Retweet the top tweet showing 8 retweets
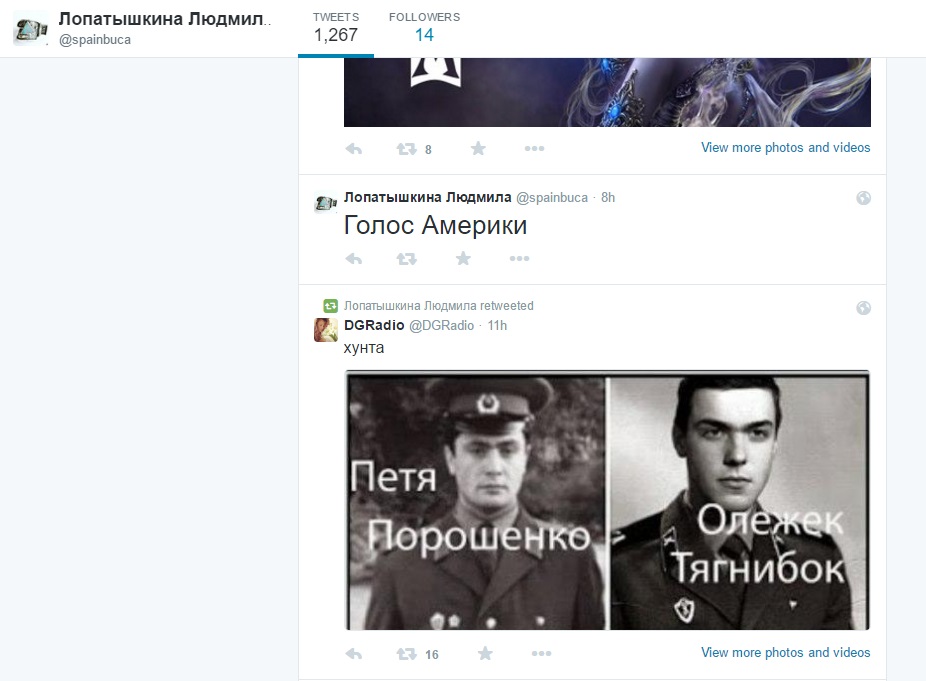This screenshot has height=681, width=926. point(406,149)
